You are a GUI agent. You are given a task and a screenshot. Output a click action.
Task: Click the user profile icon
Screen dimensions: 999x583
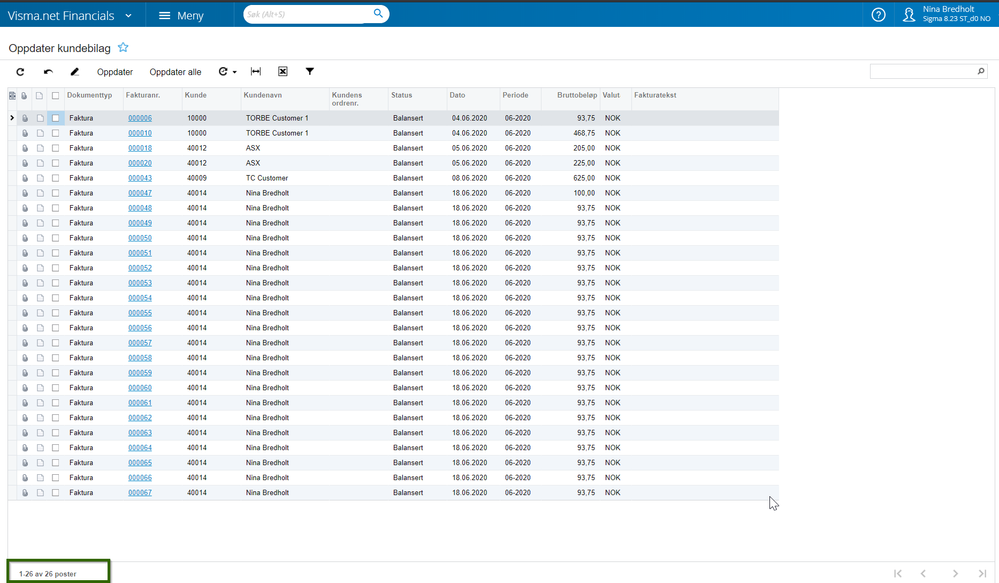point(909,15)
